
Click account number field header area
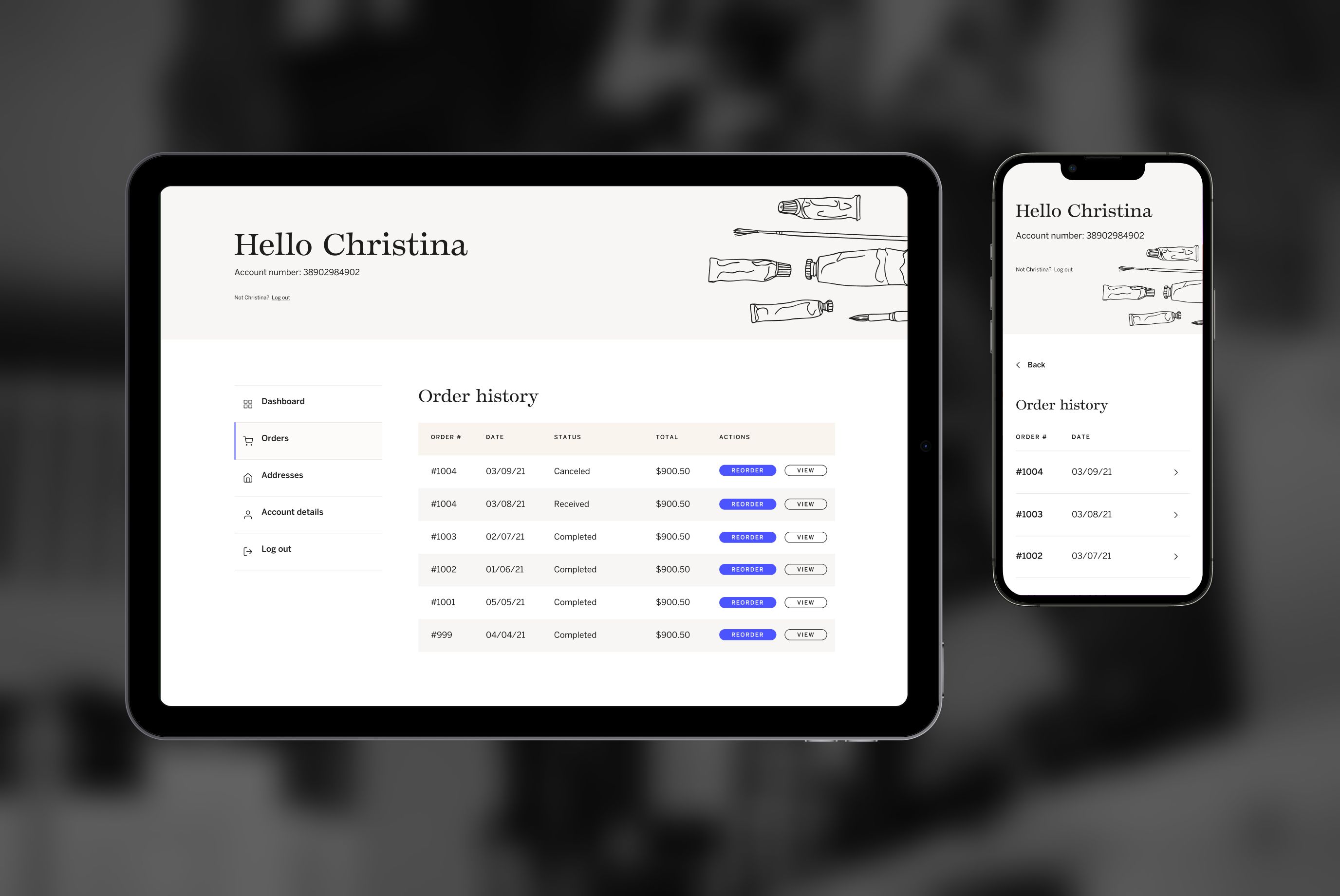point(296,271)
